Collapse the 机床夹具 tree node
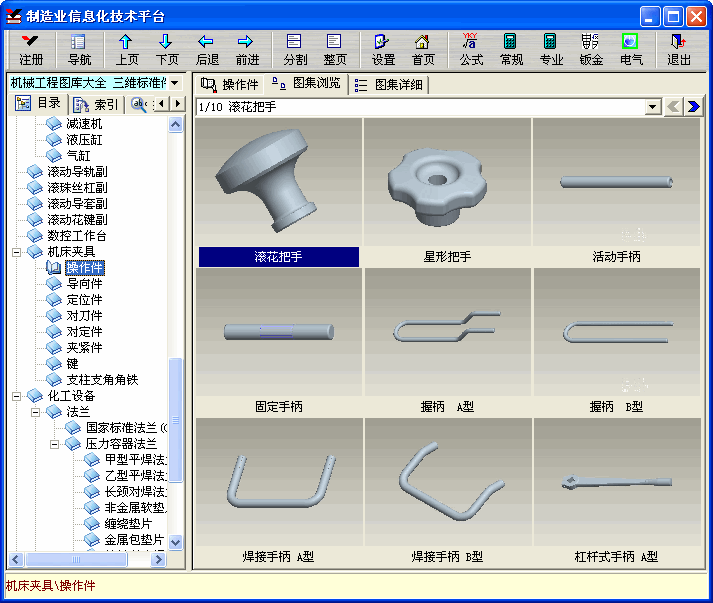Viewport: 713px width, 603px height. coord(18,252)
